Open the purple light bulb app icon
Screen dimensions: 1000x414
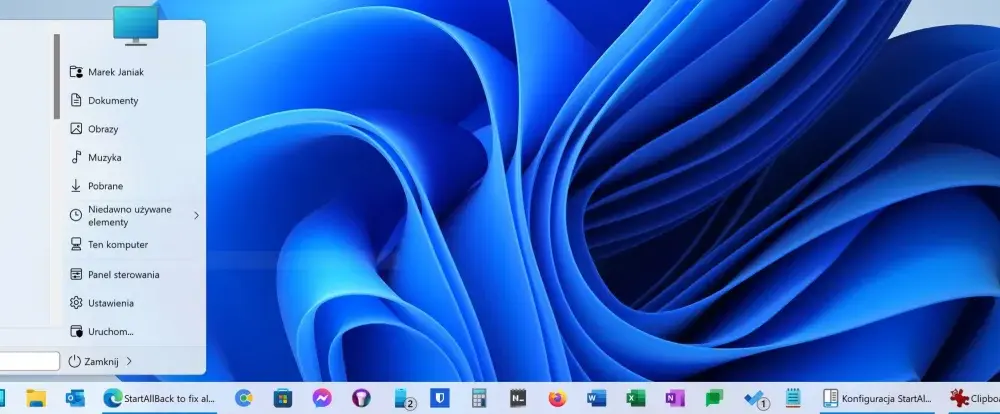pos(361,398)
